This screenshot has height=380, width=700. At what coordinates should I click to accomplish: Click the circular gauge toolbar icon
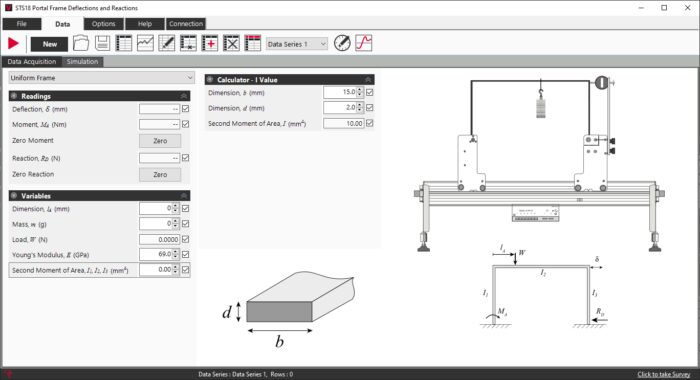coord(342,43)
